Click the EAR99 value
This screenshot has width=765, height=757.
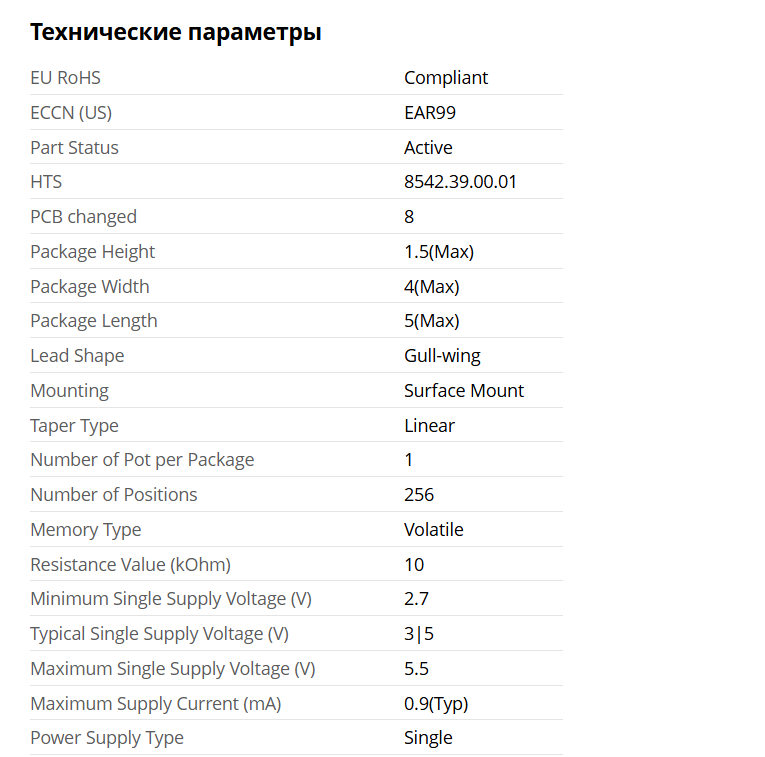point(430,113)
